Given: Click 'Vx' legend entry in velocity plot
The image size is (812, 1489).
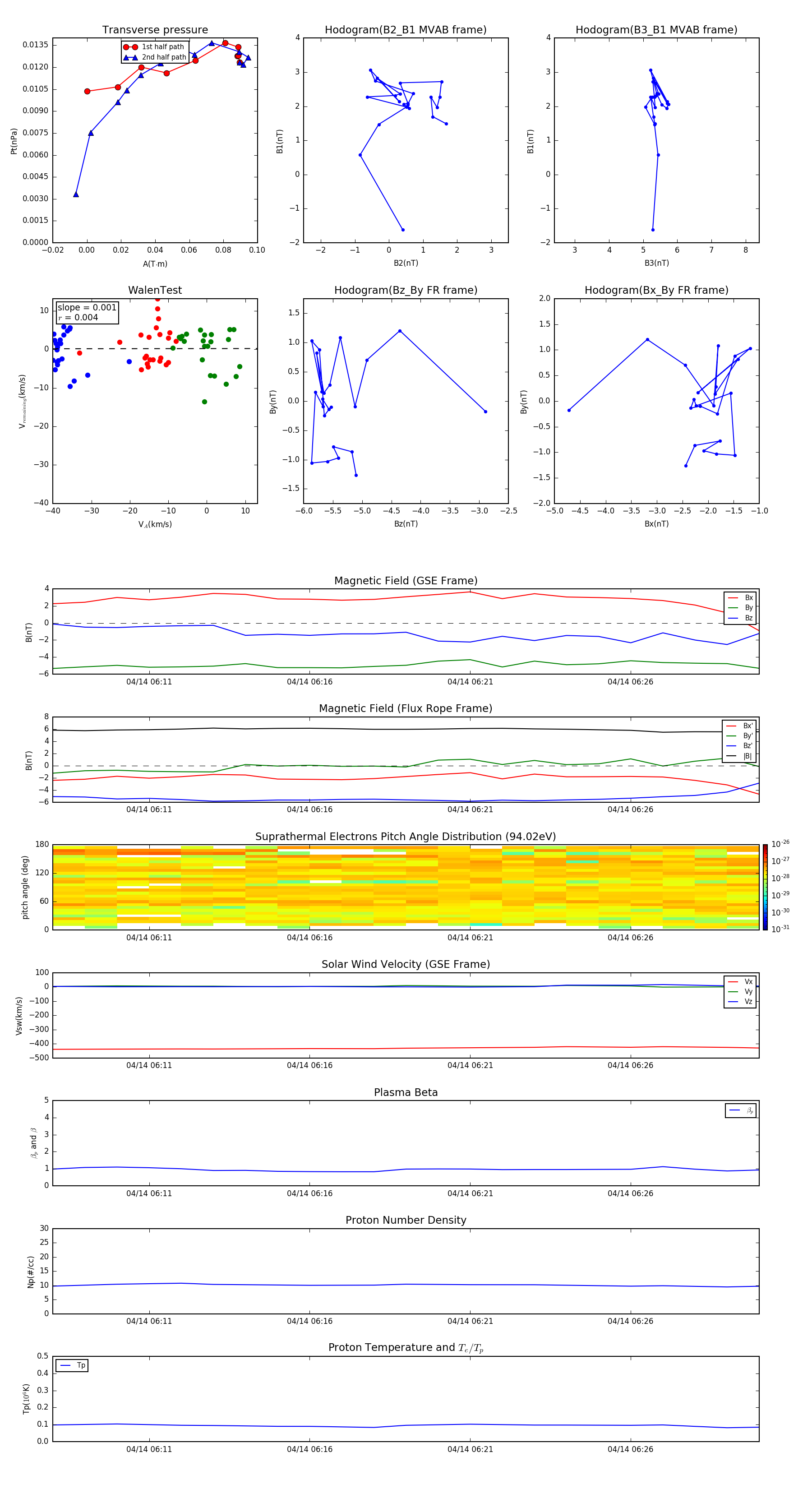Looking at the screenshot, I should pos(740,981).
